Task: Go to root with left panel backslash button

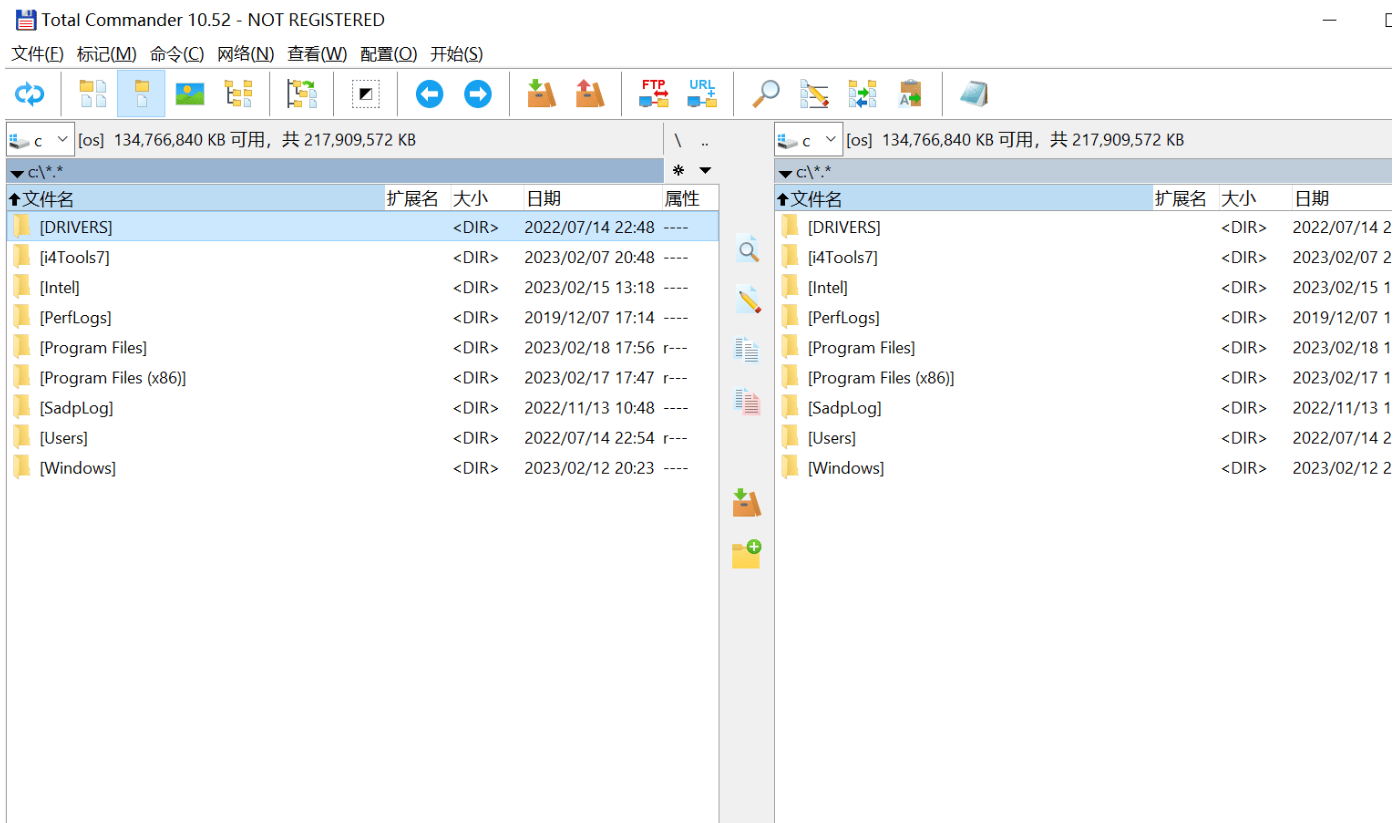Action: click(678, 141)
